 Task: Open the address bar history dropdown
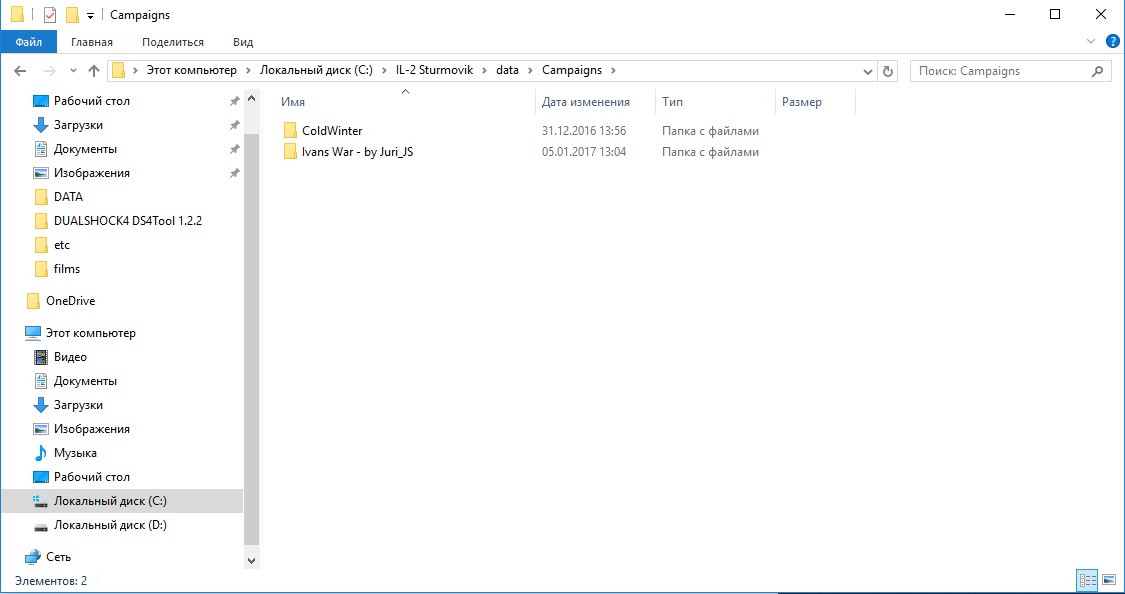868,71
